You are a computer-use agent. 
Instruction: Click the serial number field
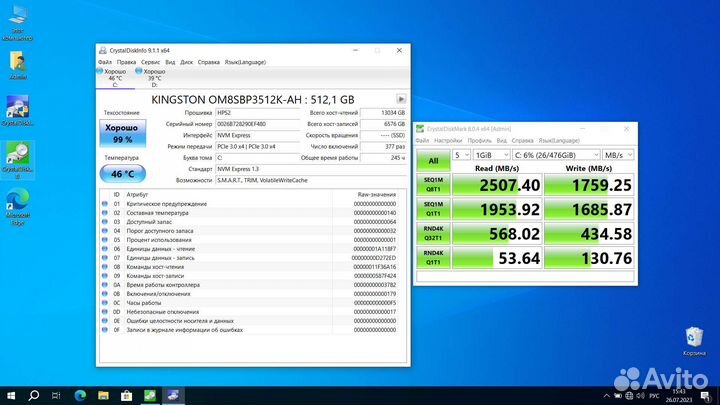click(258, 124)
